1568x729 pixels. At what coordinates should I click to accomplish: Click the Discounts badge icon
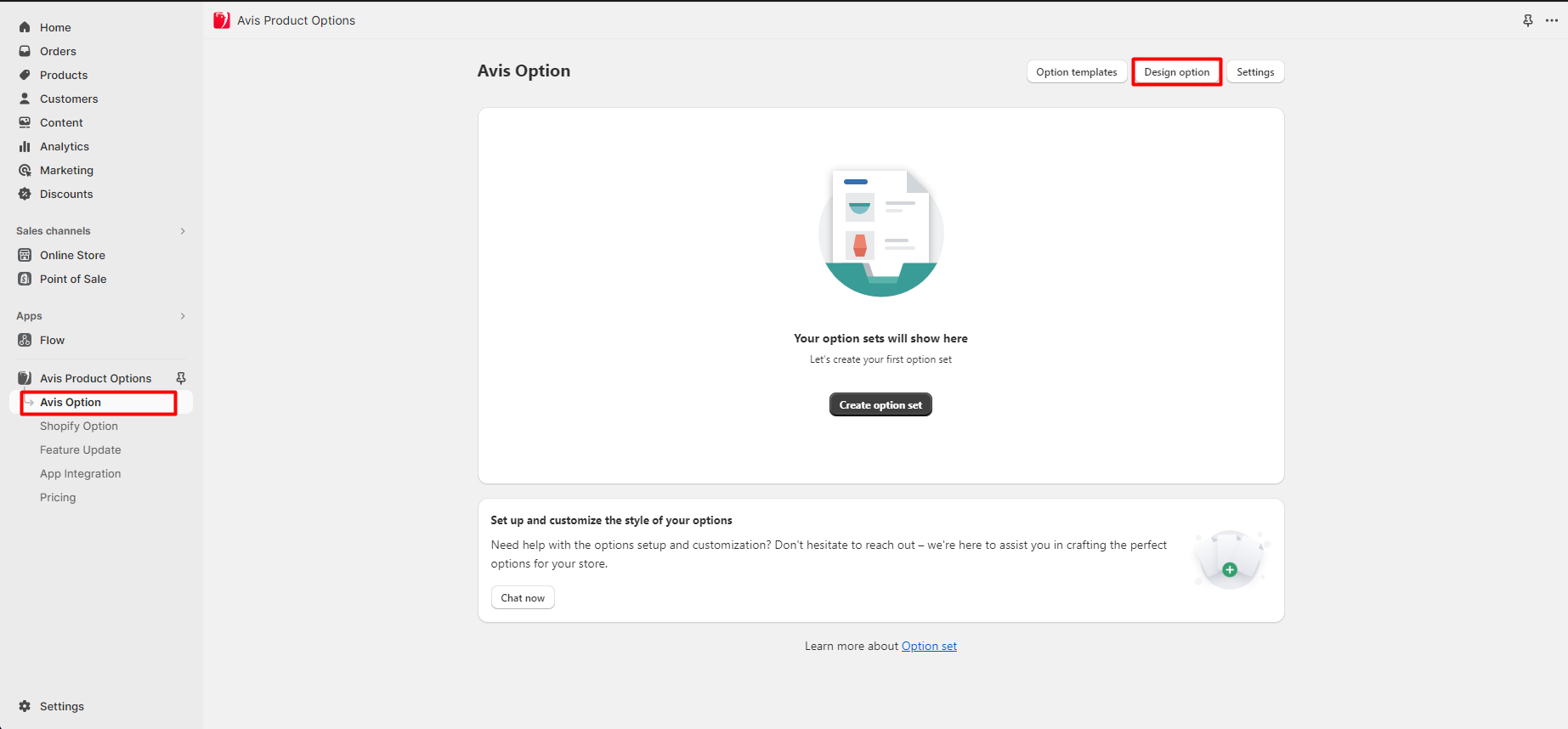[x=25, y=194]
